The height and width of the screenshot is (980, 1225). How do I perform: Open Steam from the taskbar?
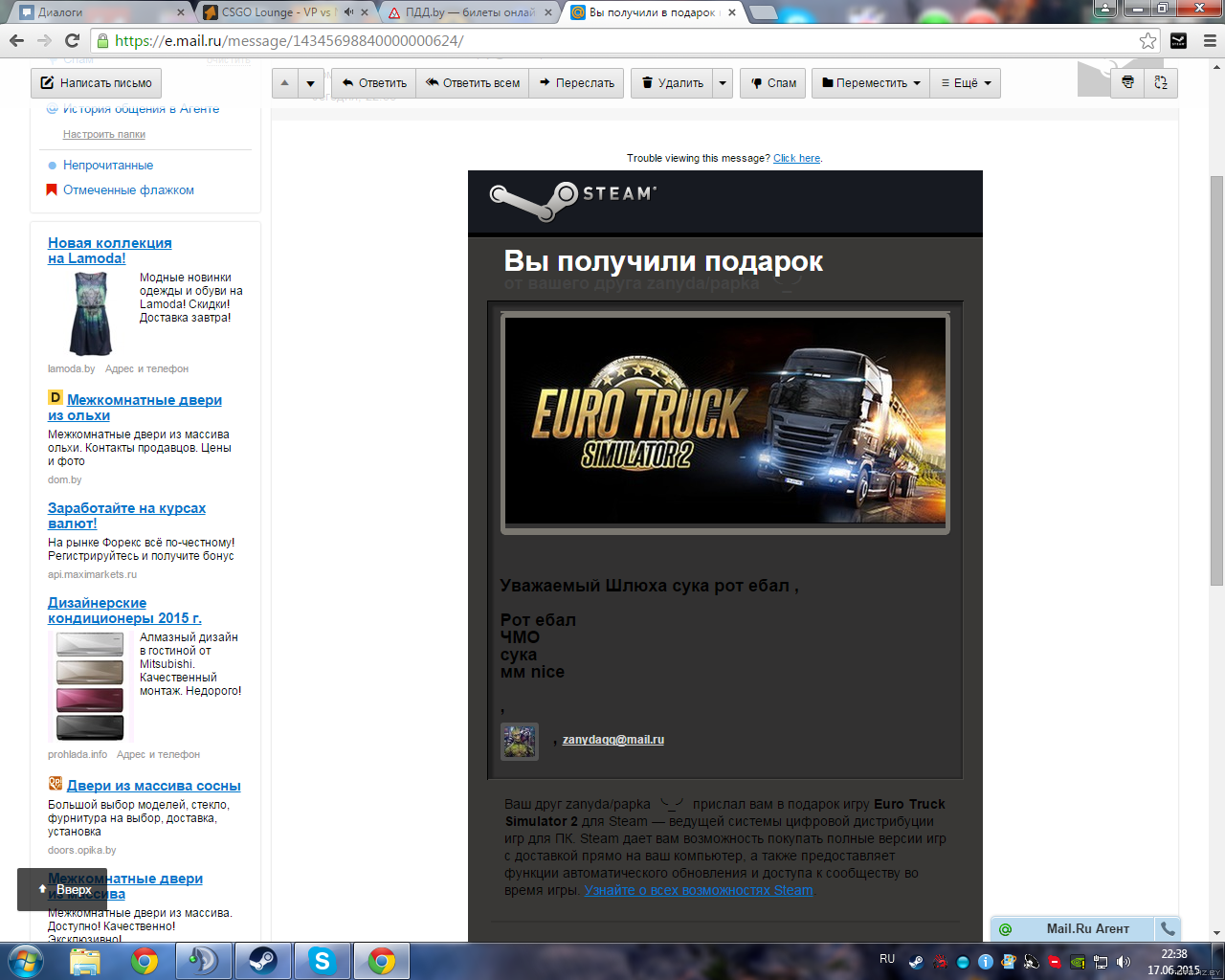point(263,961)
